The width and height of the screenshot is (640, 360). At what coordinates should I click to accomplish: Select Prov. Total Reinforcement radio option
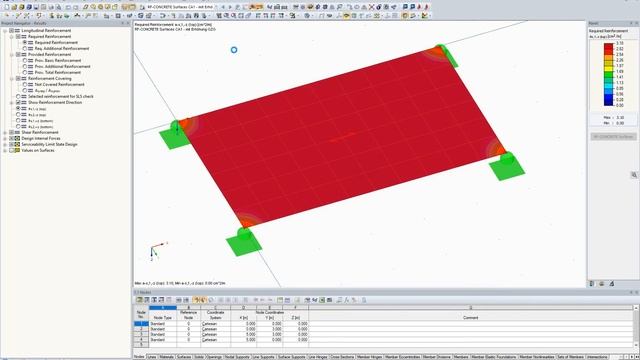click(x=25, y=72)
